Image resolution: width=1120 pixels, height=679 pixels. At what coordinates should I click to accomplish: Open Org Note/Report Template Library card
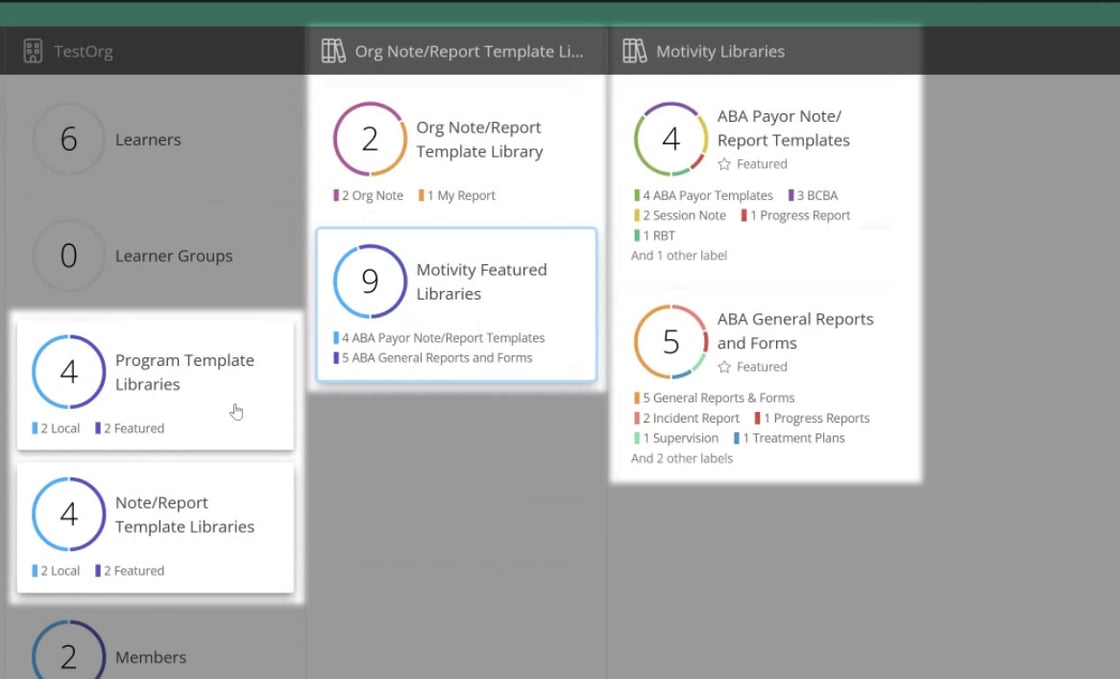[x=456, y=151]
